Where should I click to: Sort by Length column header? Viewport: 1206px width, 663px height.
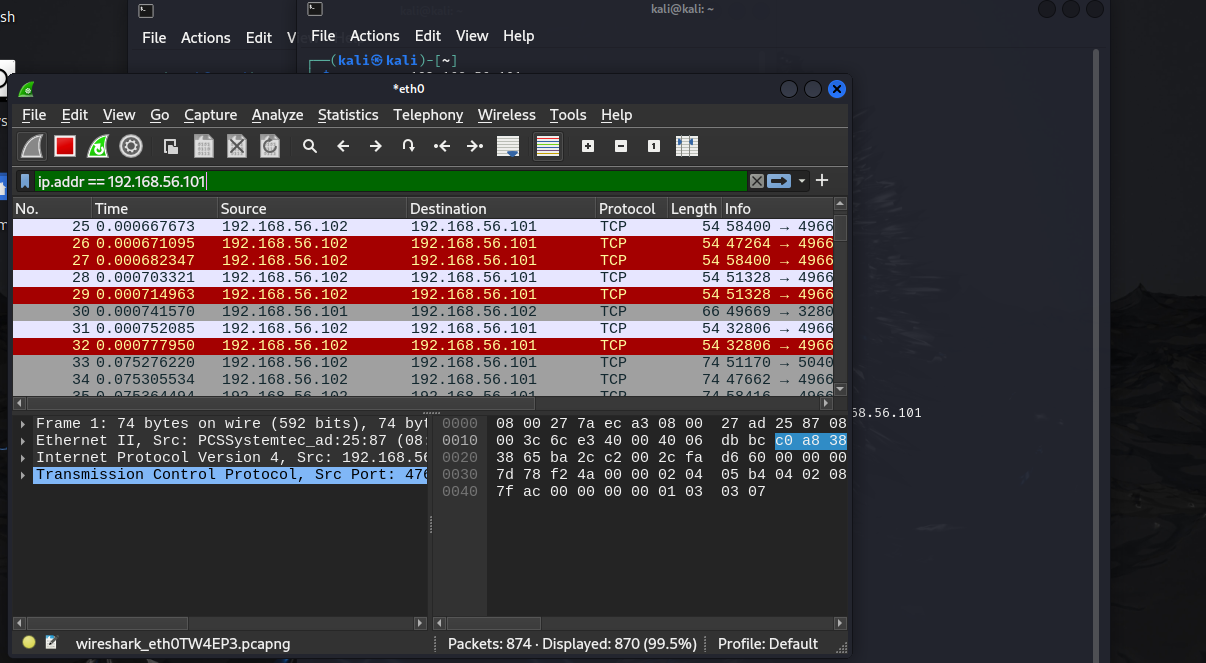694,209
